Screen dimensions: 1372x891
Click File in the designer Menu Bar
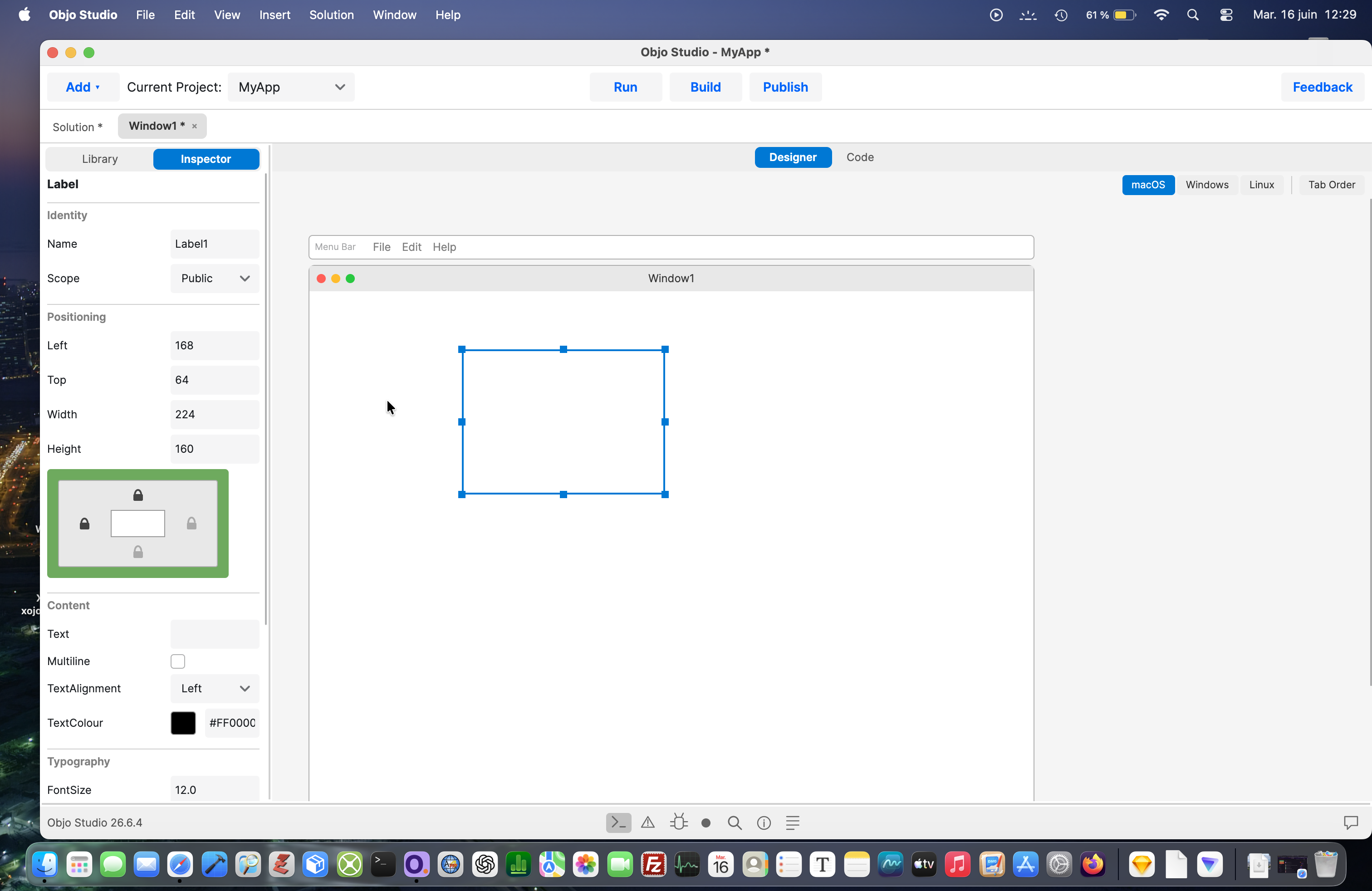pyautogui.click(x=381, y=247)
